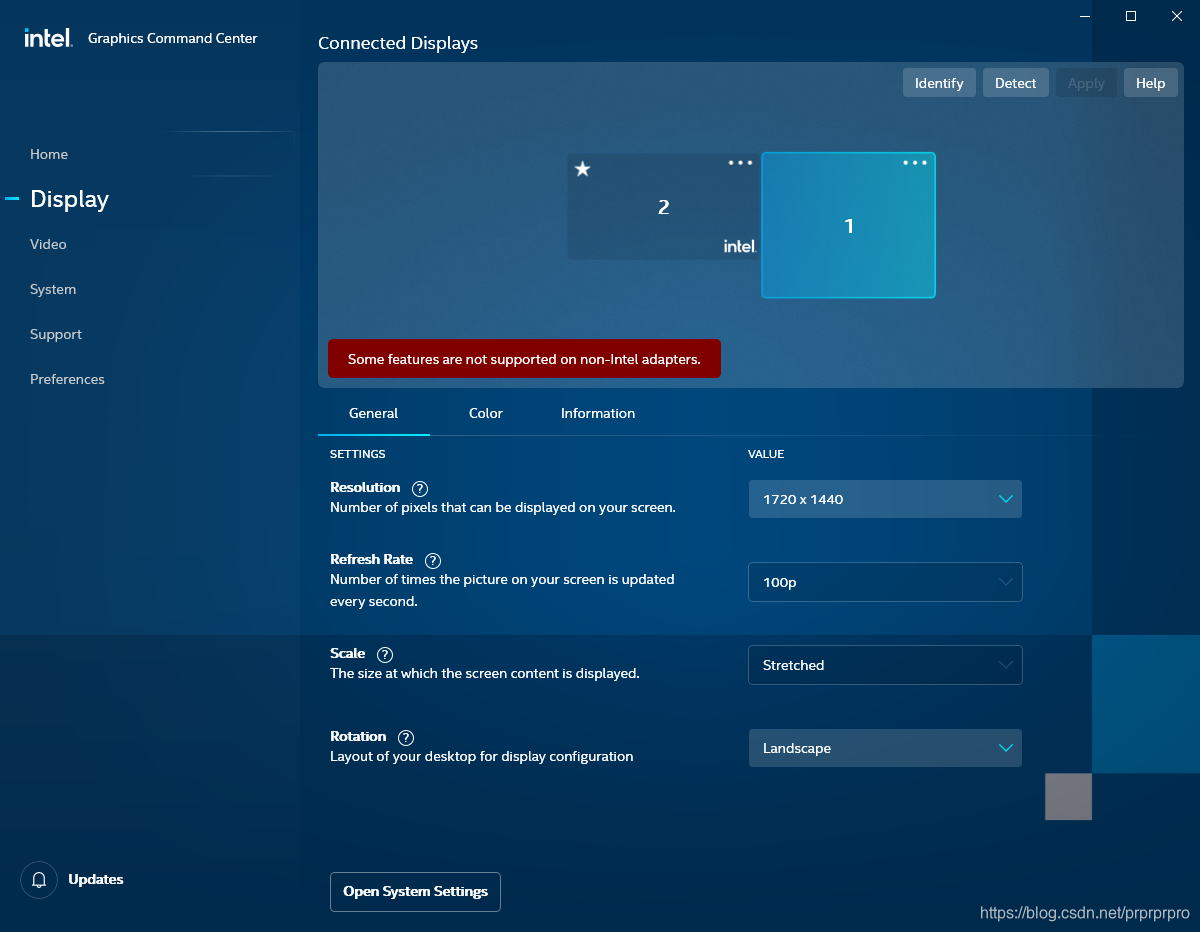Go to the Home section
Screen dimensions: 1200x932
(49, 154)
